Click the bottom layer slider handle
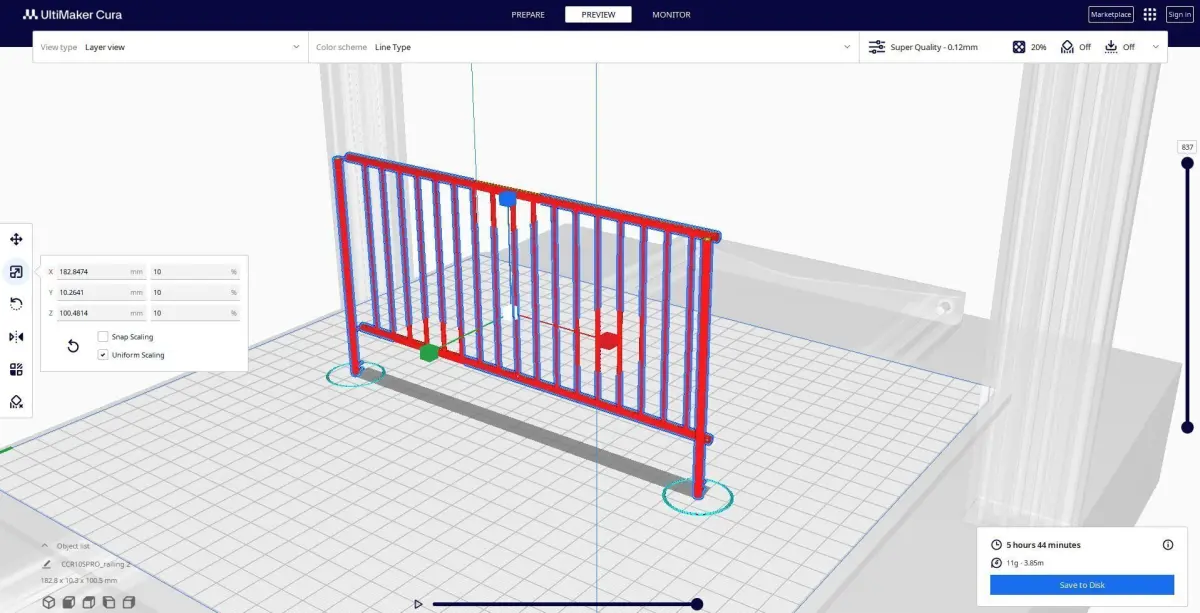The width and height of the screenshot is (1200, 613). click(1187, 427)
